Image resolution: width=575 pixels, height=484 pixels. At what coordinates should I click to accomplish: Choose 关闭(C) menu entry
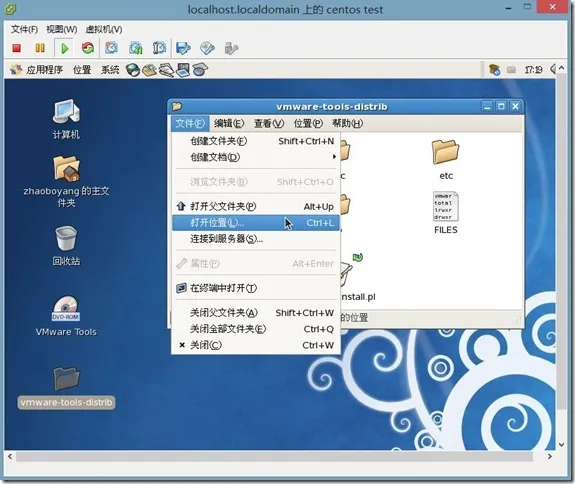coord(256,345)
